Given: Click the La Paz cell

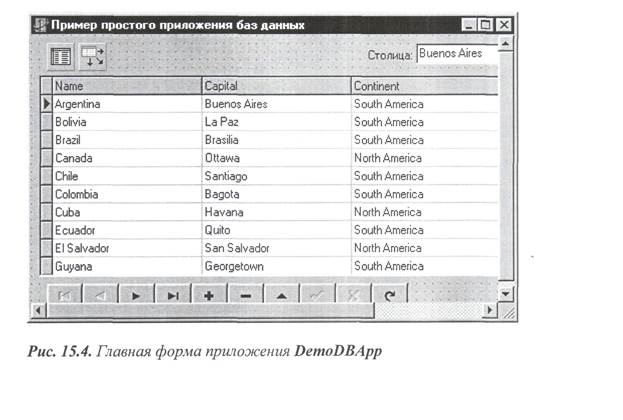Looking at the screenshot, I should 277,122.
